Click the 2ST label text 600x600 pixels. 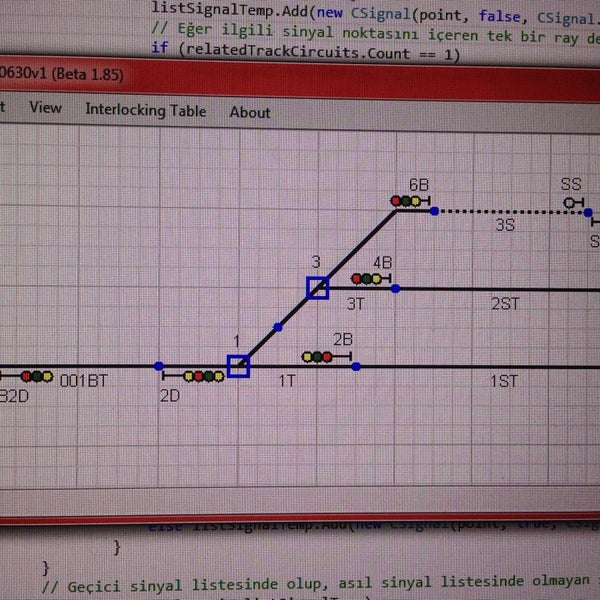pos(505,304)
